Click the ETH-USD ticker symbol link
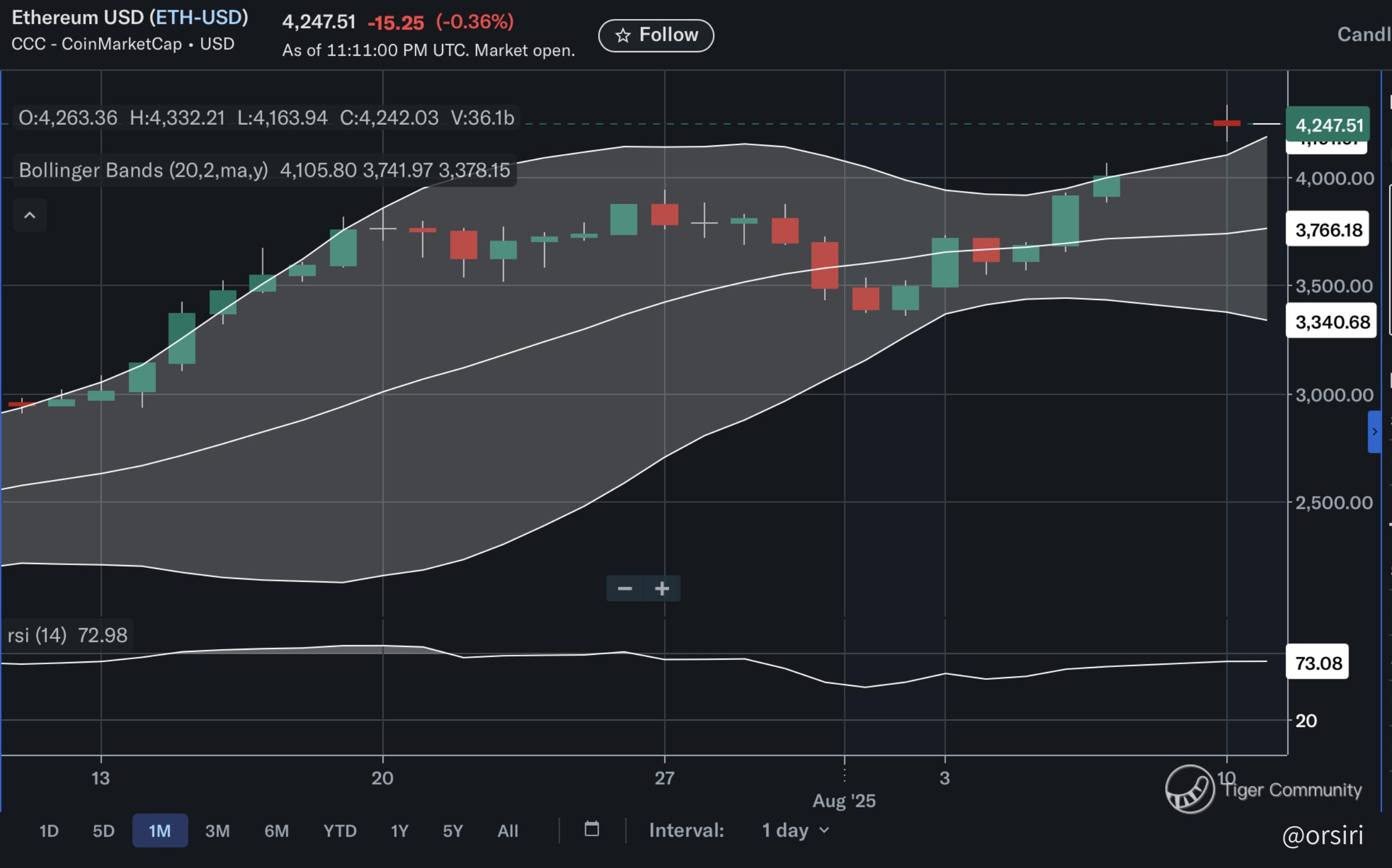 [x=199, y=18]
